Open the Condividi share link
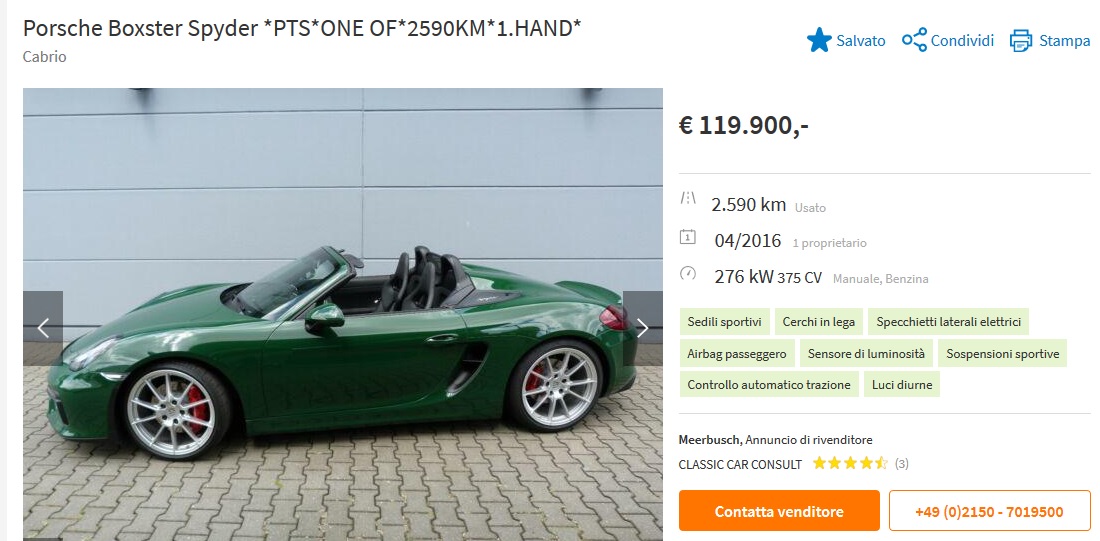This screenshot has width=1100, height=541. [x=962, y=41]
